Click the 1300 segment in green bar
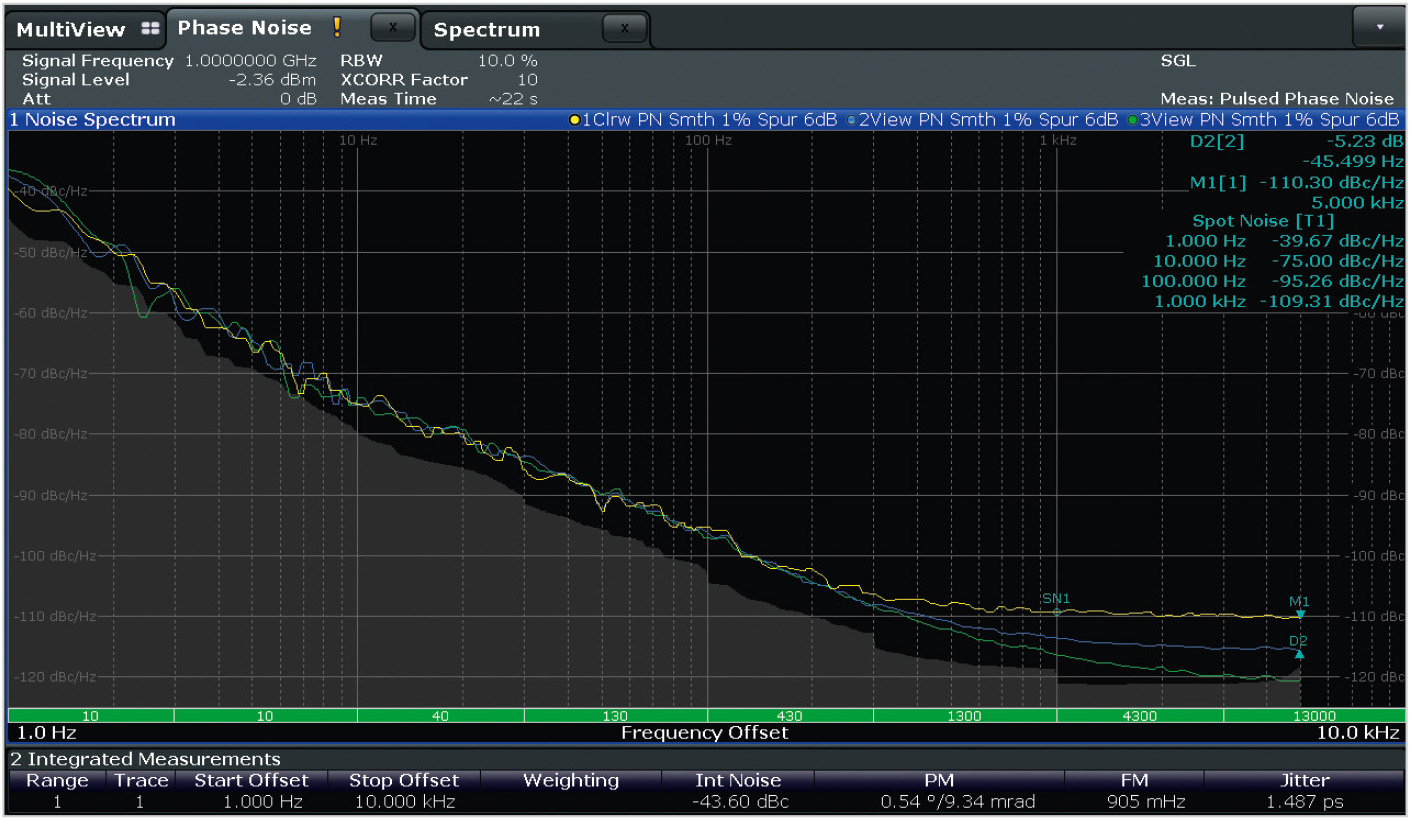This screenshot has height=820, width=1410. [965, 716]
